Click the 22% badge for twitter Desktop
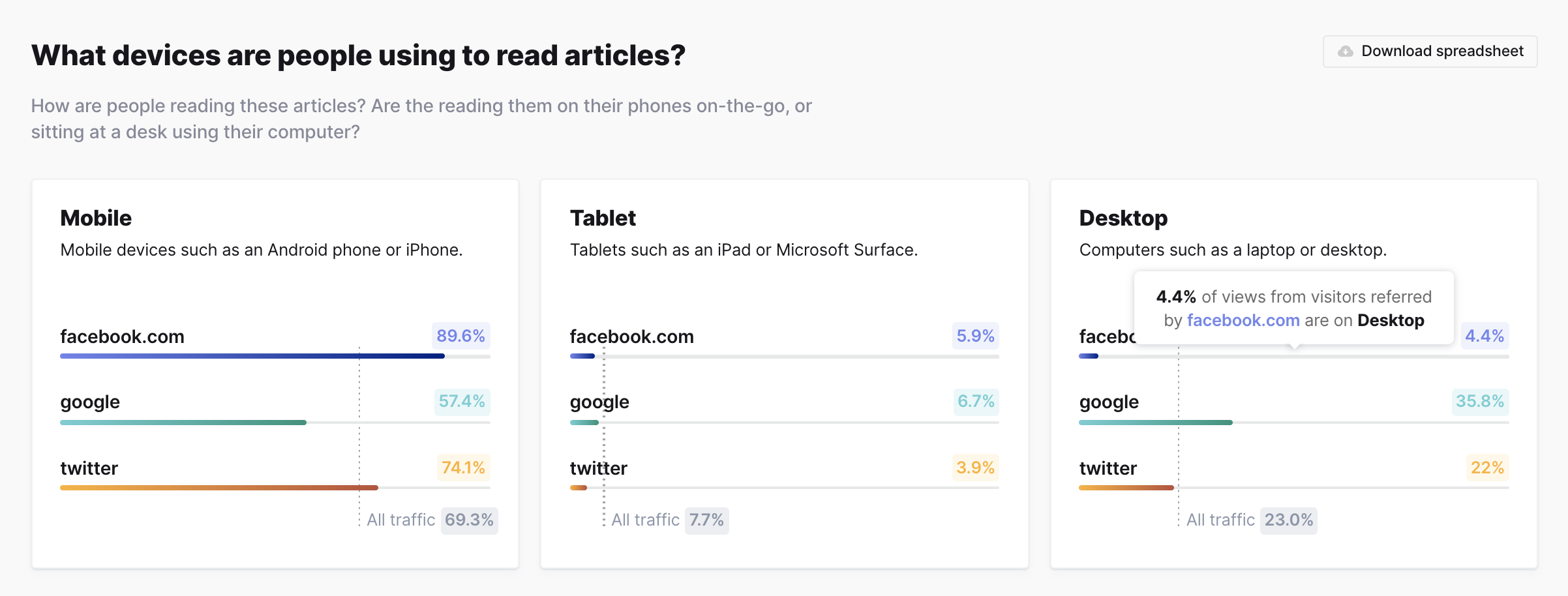This screenshot has height=596, width=1568. [x=1488, y=468]
